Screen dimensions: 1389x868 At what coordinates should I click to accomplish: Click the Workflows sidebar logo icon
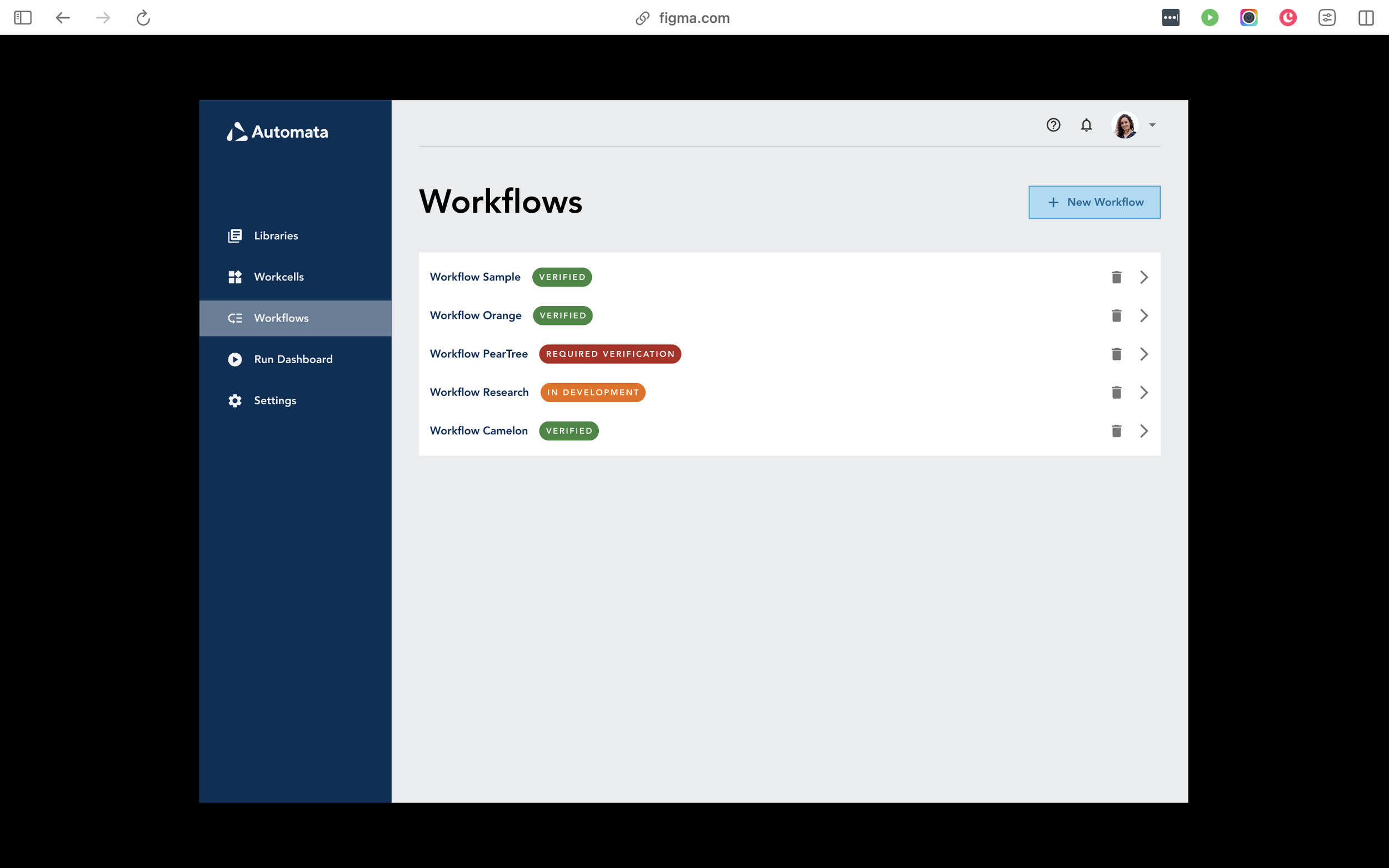(235, 318)
